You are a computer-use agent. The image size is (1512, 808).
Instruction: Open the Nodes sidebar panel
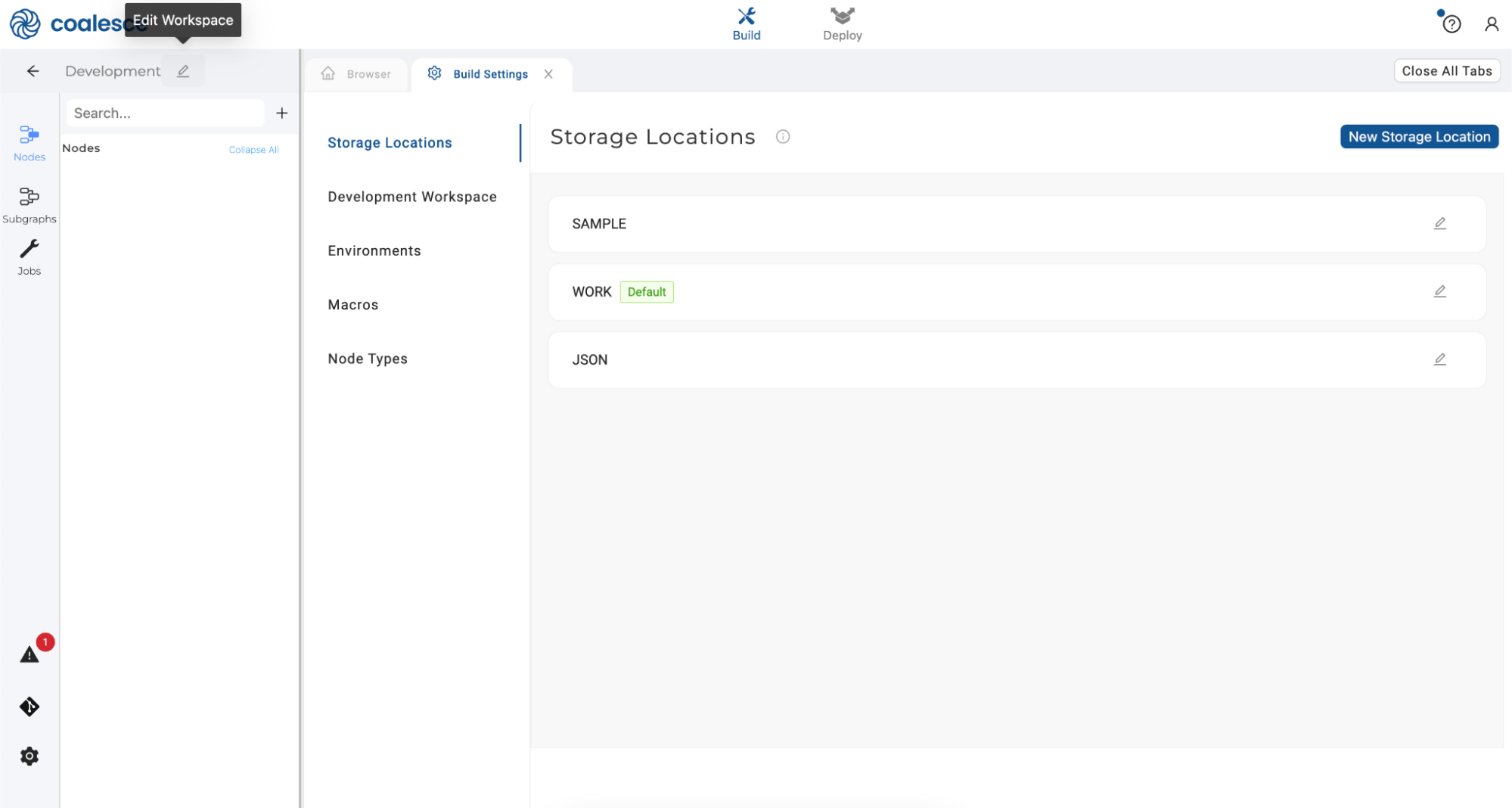[x=29, y=142]
